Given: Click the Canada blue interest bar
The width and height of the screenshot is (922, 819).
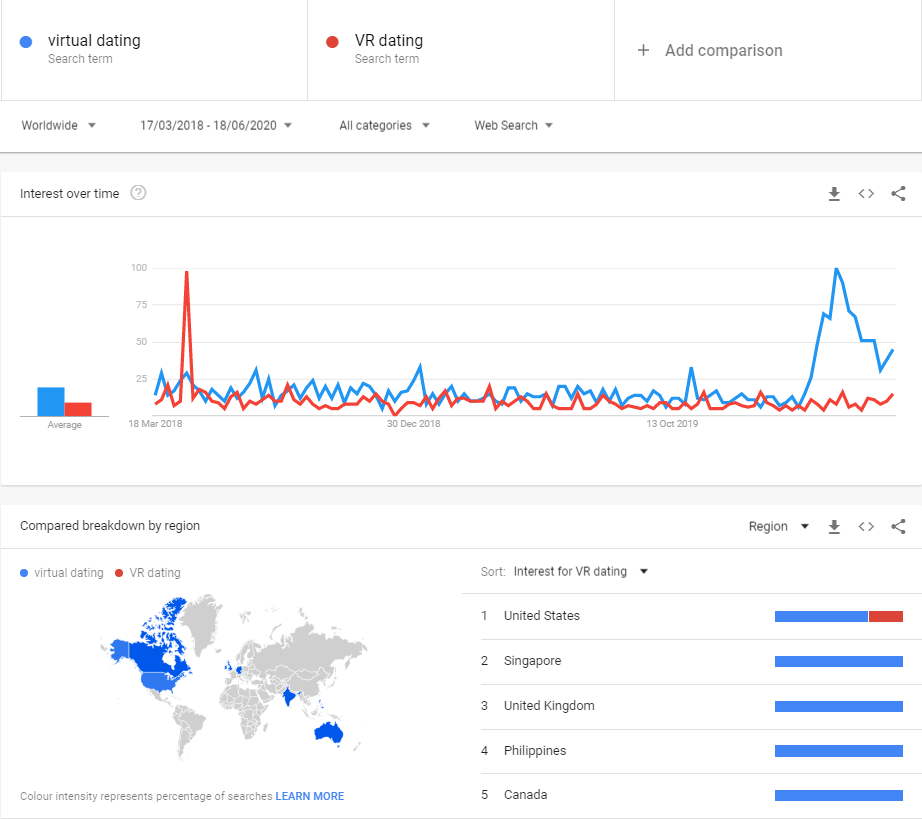Looking at the screenshot, I should point(839,795).
